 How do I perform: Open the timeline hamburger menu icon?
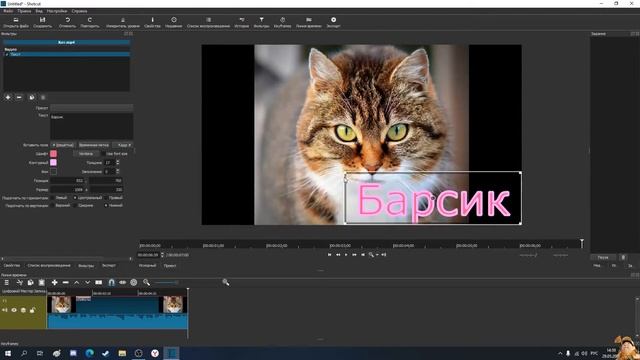(x=7, y=282)
